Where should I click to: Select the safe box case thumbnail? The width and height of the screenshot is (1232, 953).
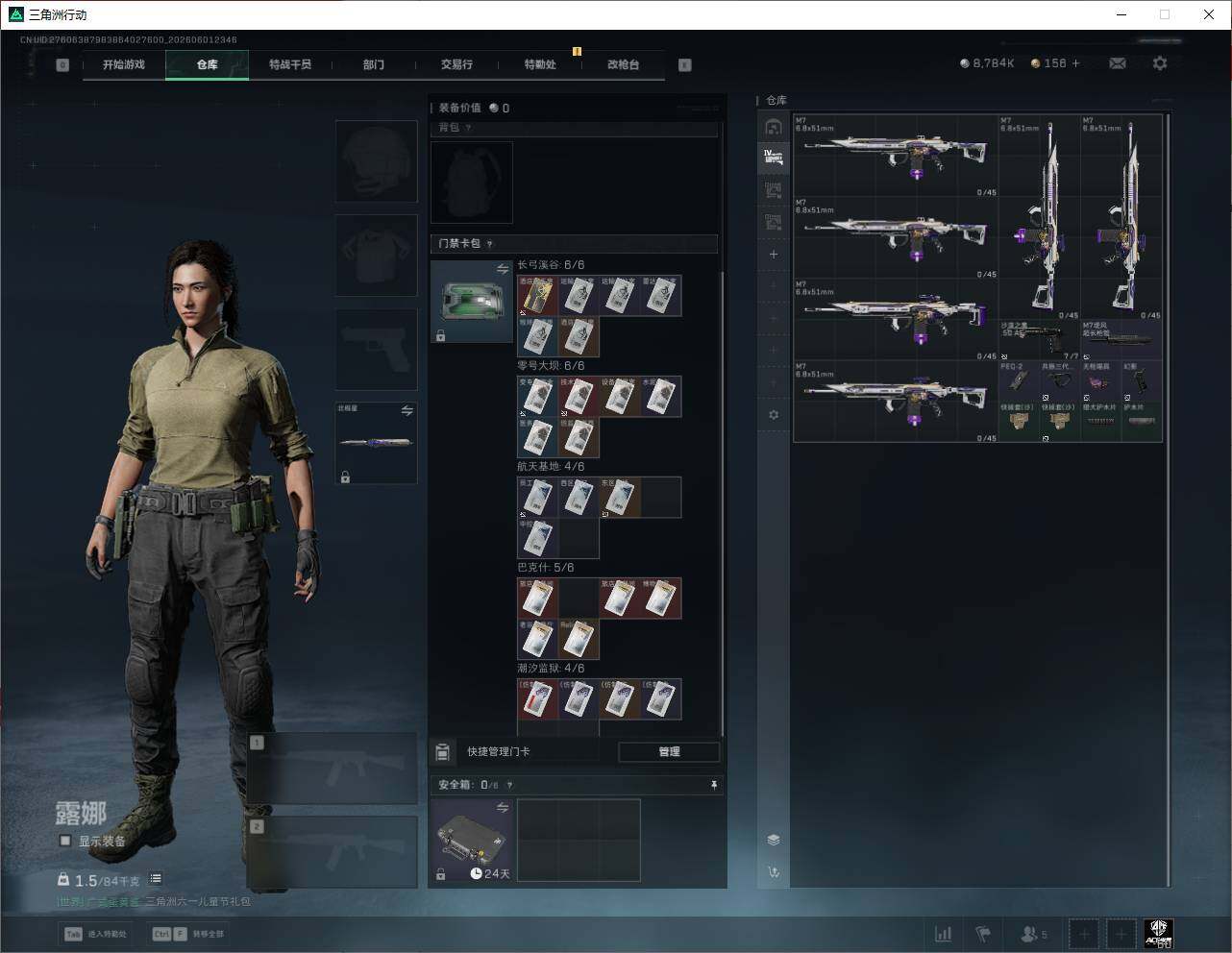[x=472, y=840]
